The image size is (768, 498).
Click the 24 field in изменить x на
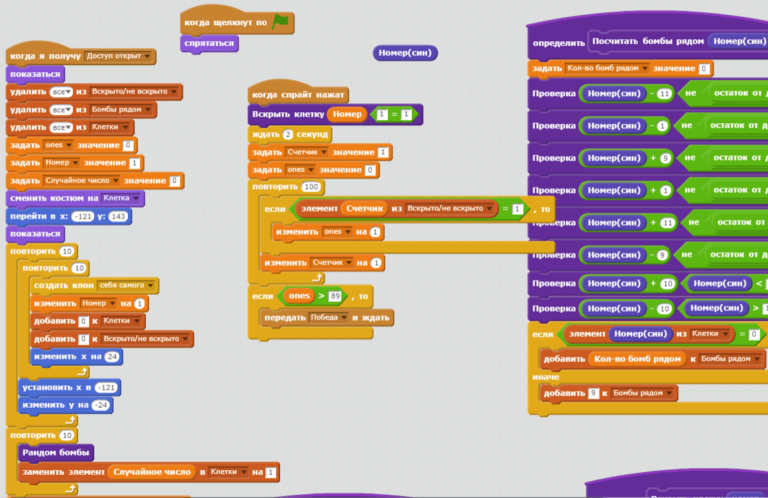pyautogui.click(x=112, y=356)
